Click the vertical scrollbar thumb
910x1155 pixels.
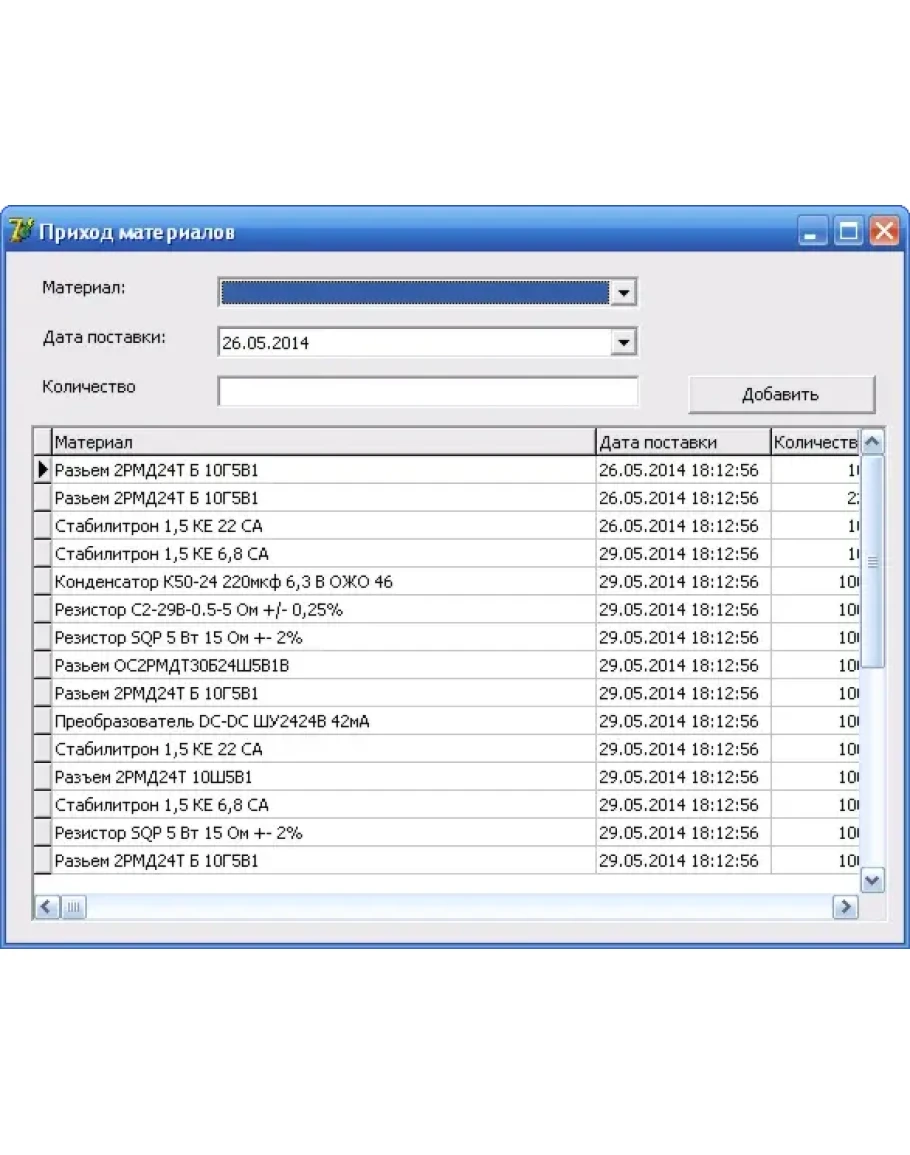pyautogui.click(x=872, y=562)
